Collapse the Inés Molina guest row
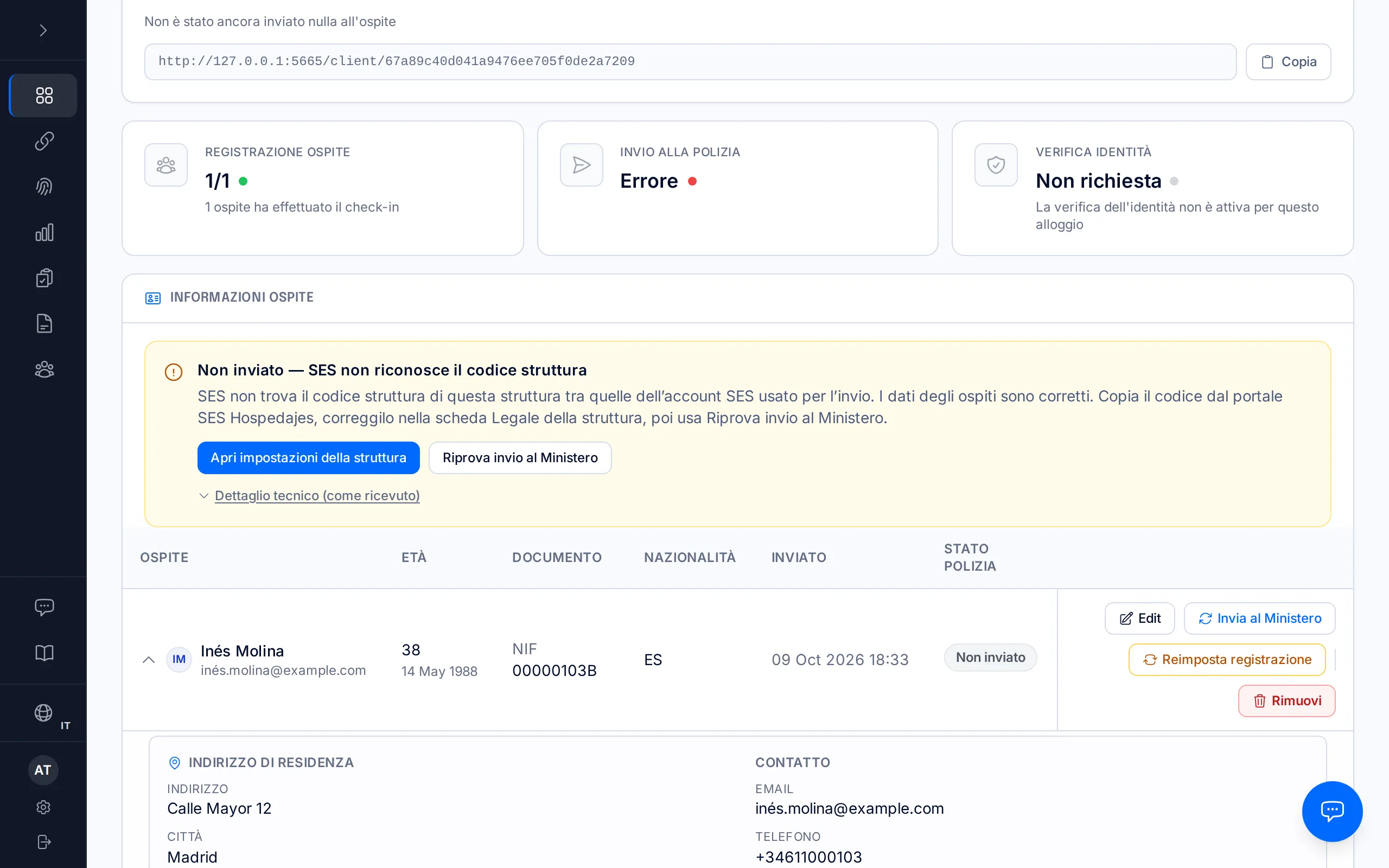The height and width of the screenshot is (868, 1389). (x=149, y=660)
